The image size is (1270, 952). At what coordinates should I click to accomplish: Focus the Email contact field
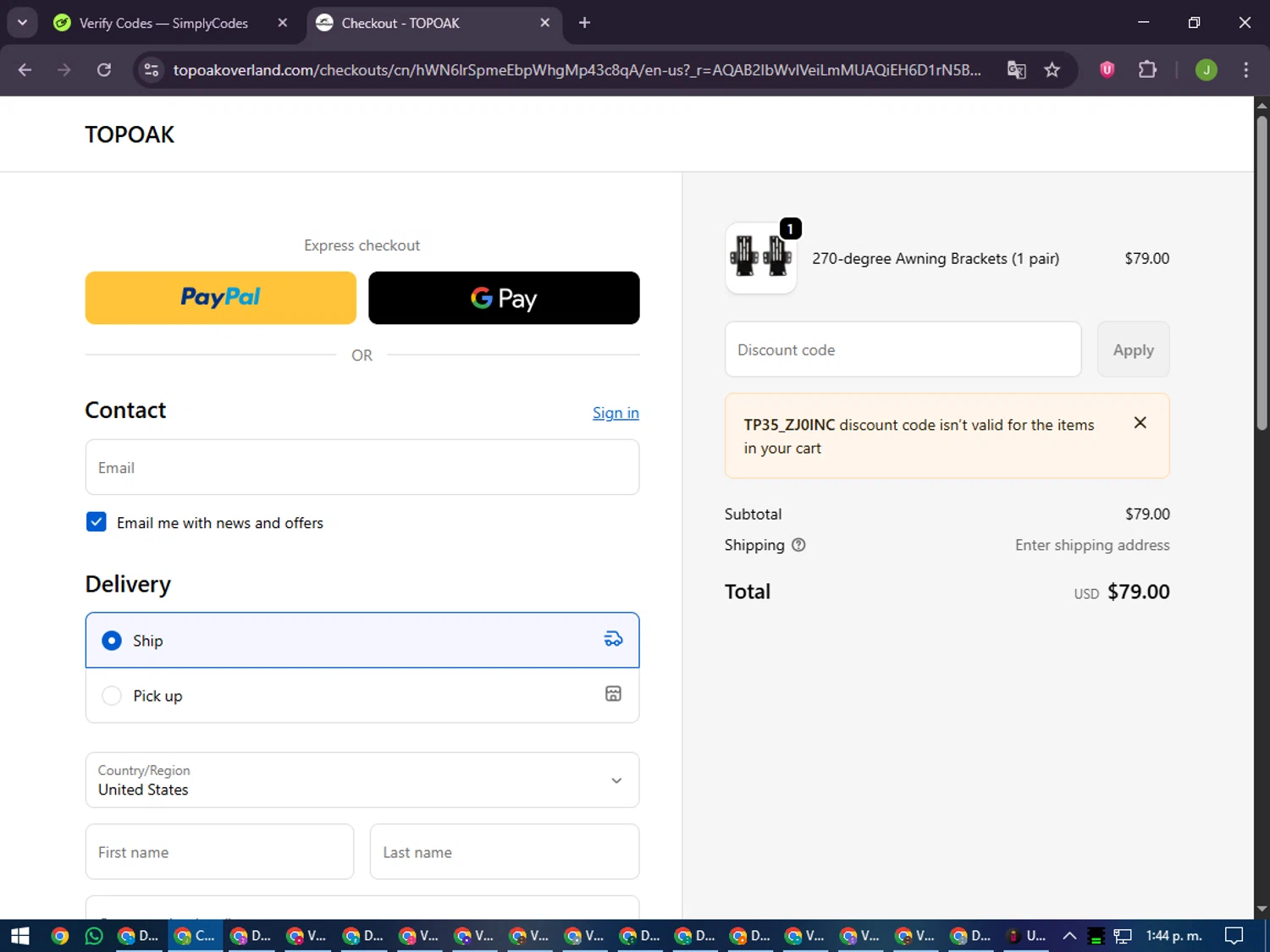pos(362,467)
